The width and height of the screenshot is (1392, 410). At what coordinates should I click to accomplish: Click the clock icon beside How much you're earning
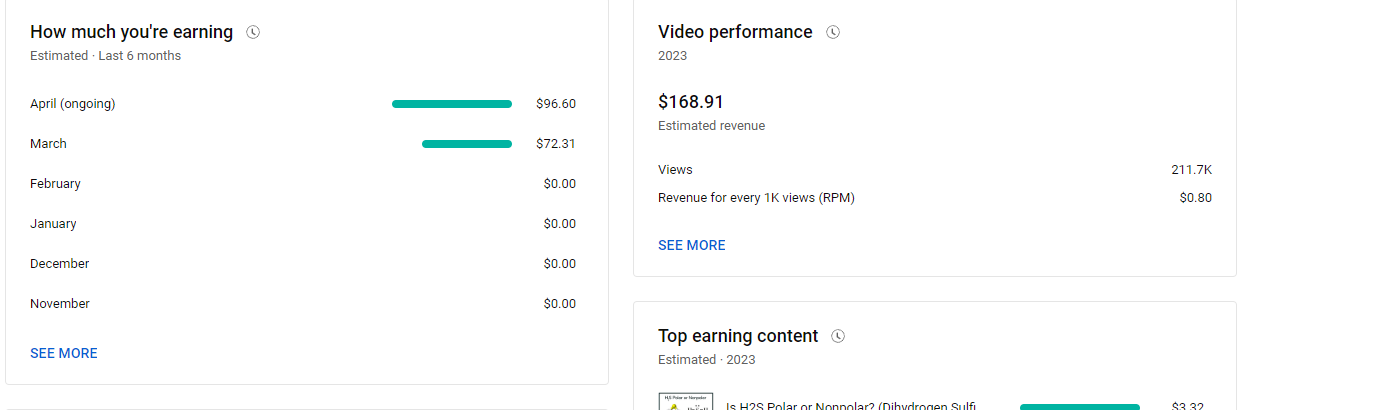pyautogui.click(x=253, y=32)
